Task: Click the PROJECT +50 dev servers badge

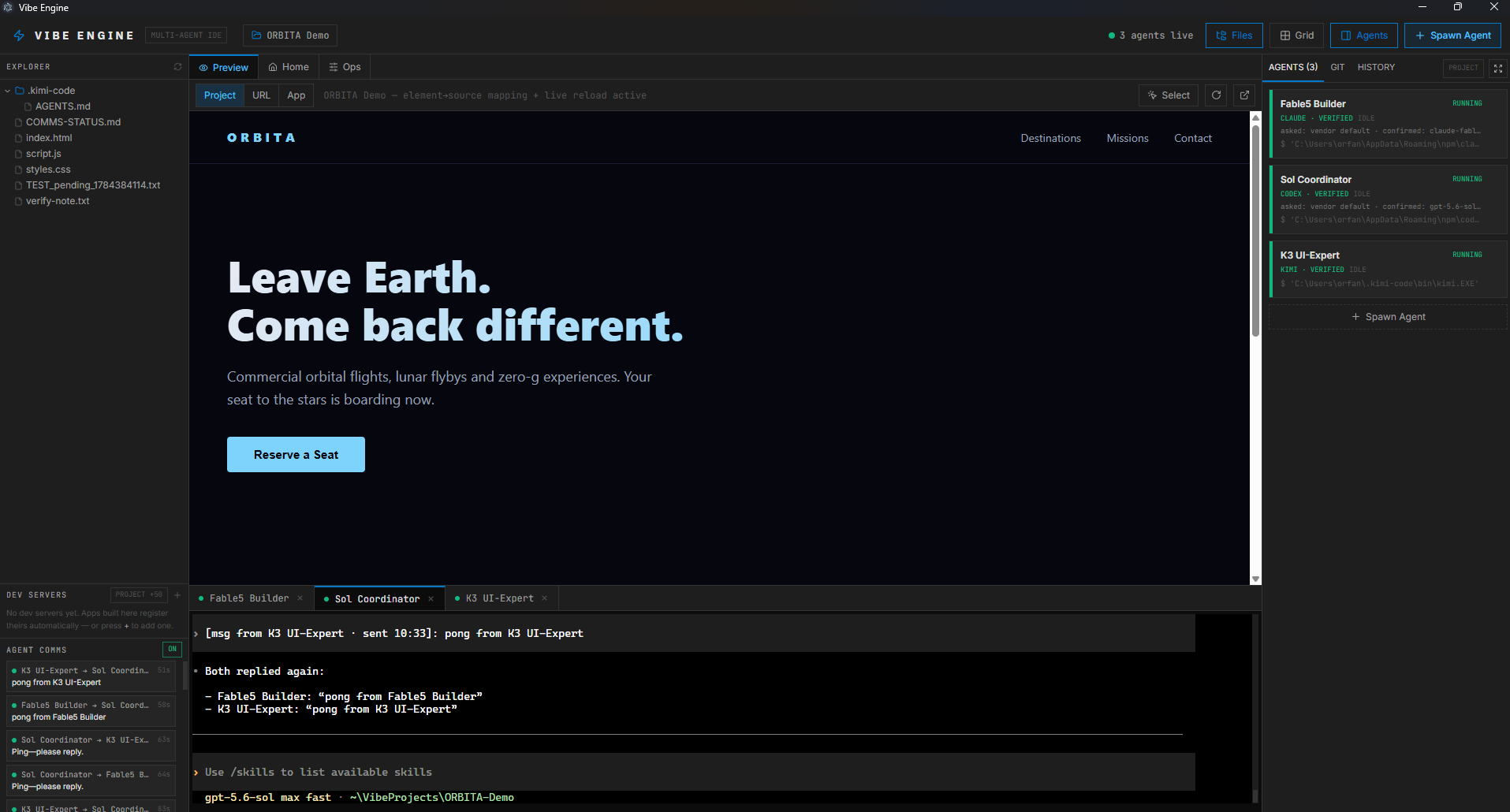Action: pyautogui.click(x=139, y=594)
